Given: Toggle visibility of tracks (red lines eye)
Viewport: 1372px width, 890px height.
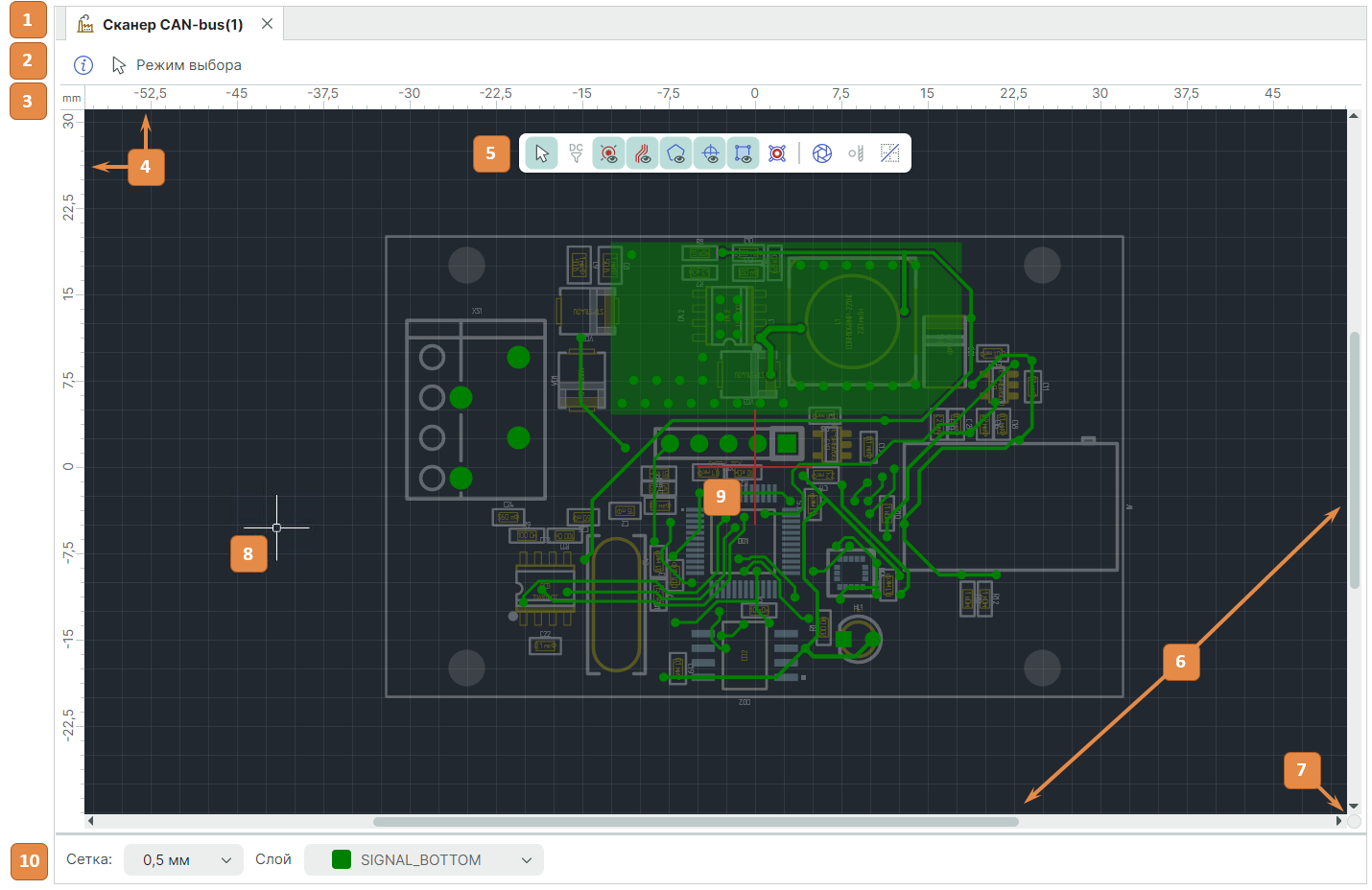Looking at the screenshot, I should 642,153.
